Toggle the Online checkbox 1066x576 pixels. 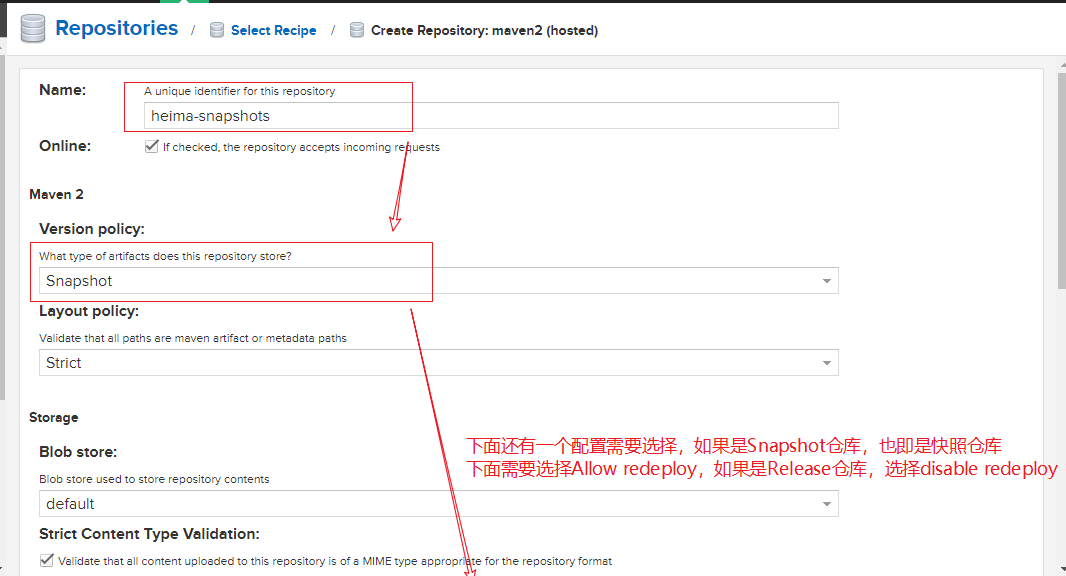click(x=151, y=147)
